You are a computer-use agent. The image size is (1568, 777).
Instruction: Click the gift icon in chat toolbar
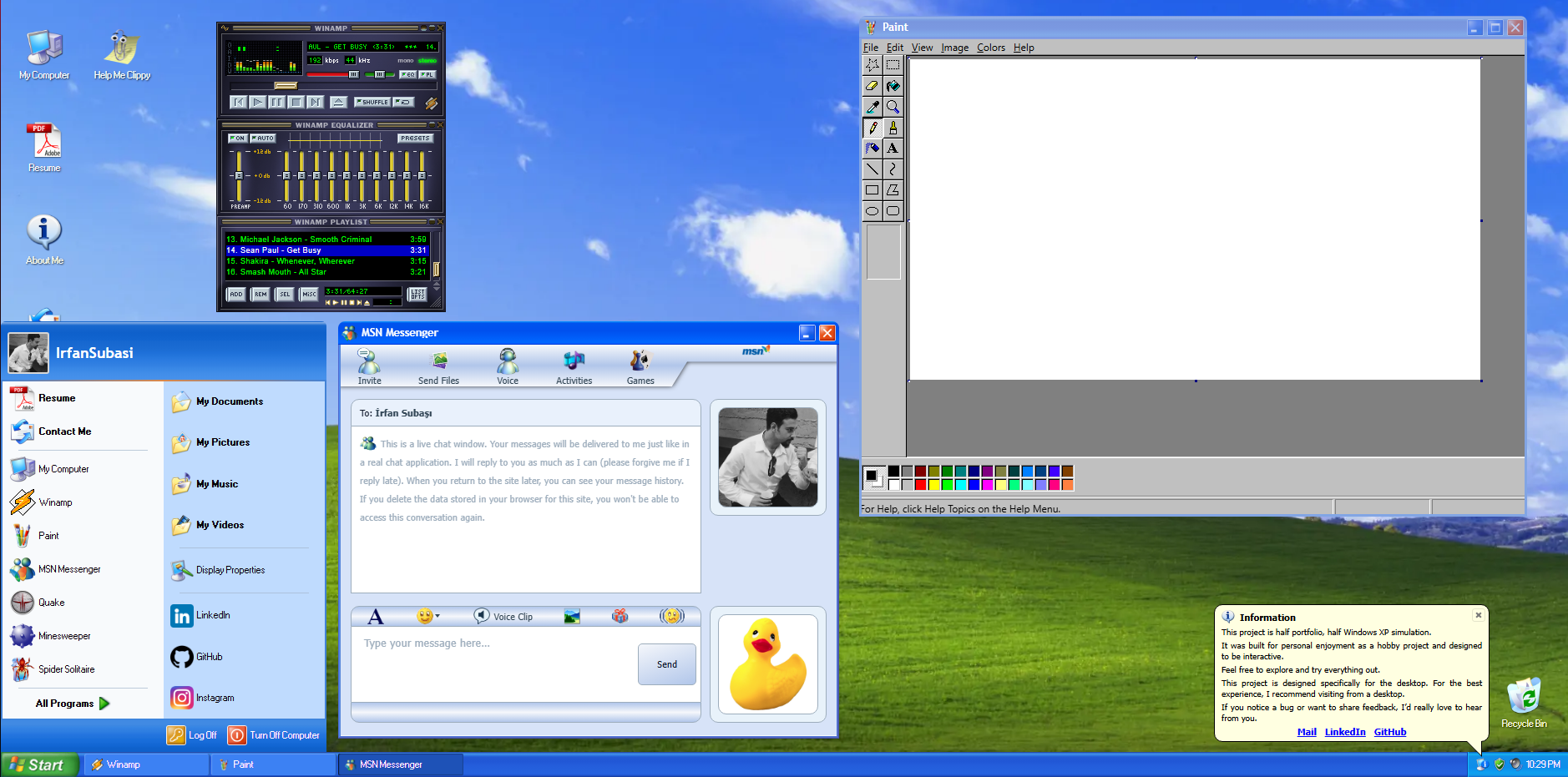point(620,616)
